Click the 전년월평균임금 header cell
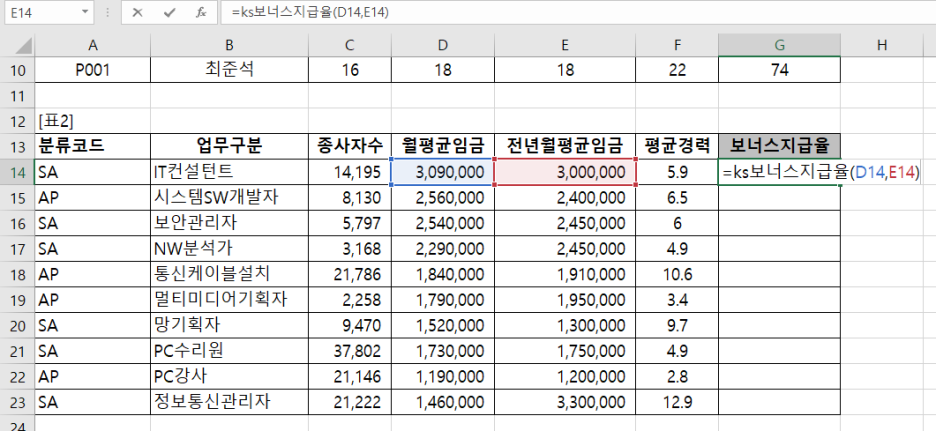The image size is (936, 431). tap(565, 147)
